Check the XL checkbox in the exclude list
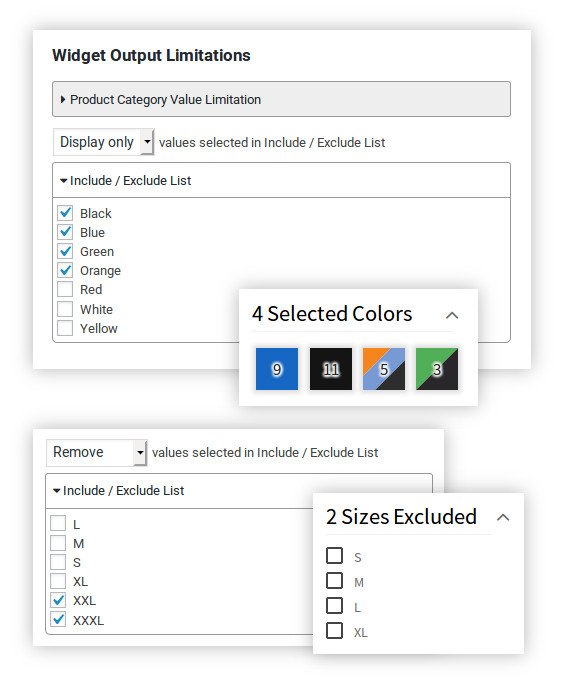Screen dimensions: 565x683 58,581
